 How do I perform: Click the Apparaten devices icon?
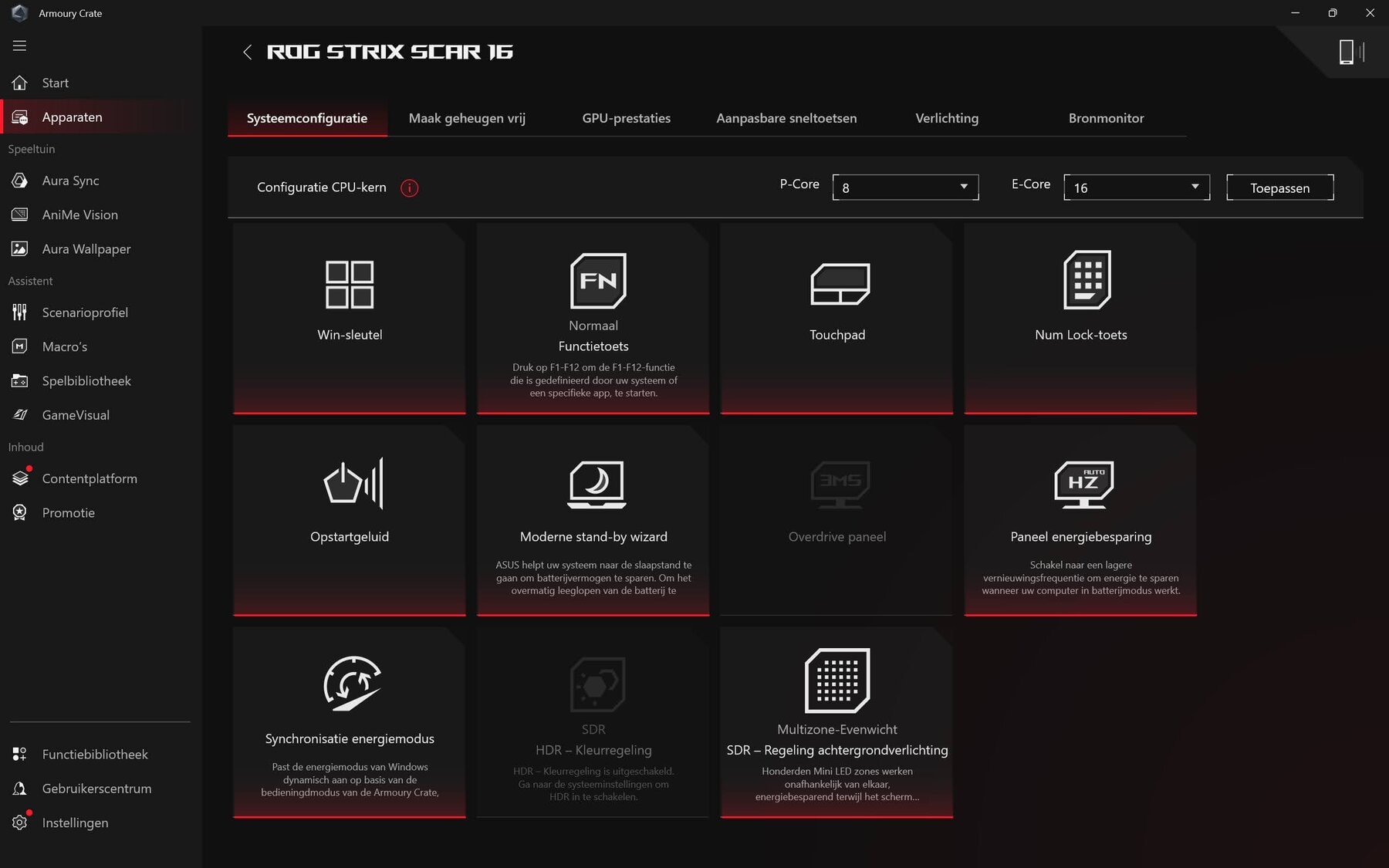[19, 117]
